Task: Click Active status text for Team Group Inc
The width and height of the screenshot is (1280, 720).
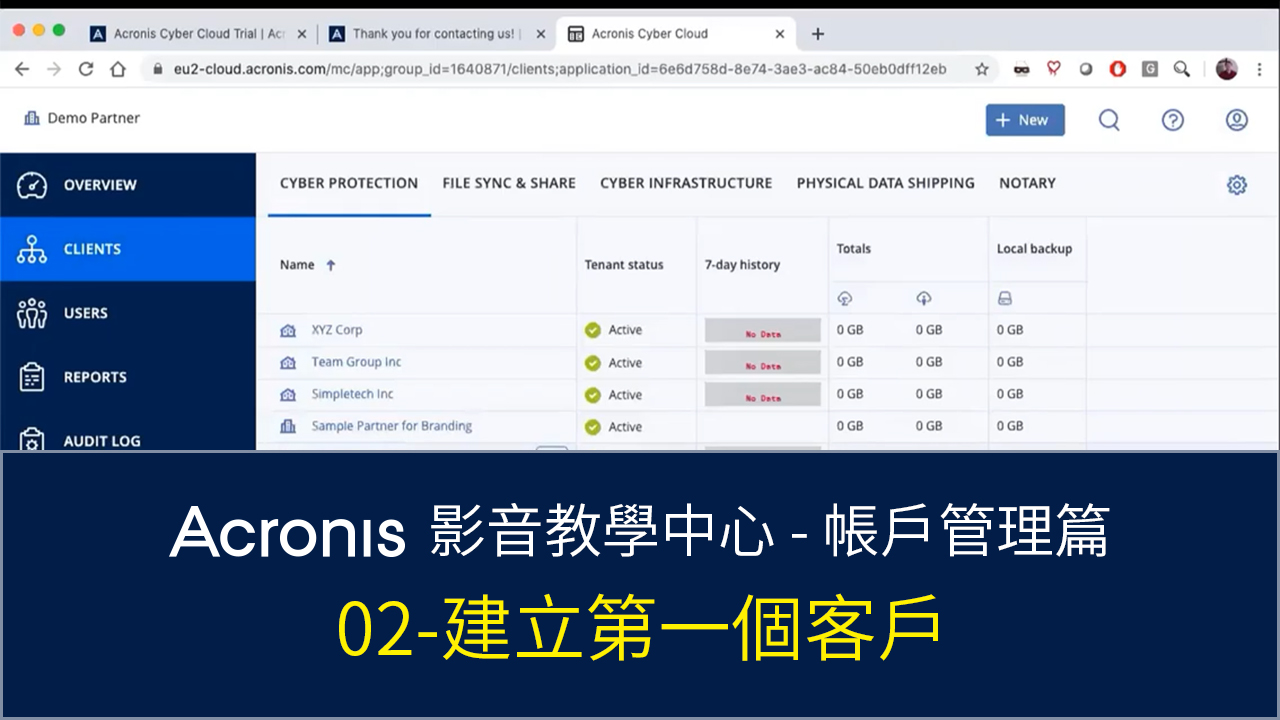Action: pyautogui.click(x=625, y=363)
